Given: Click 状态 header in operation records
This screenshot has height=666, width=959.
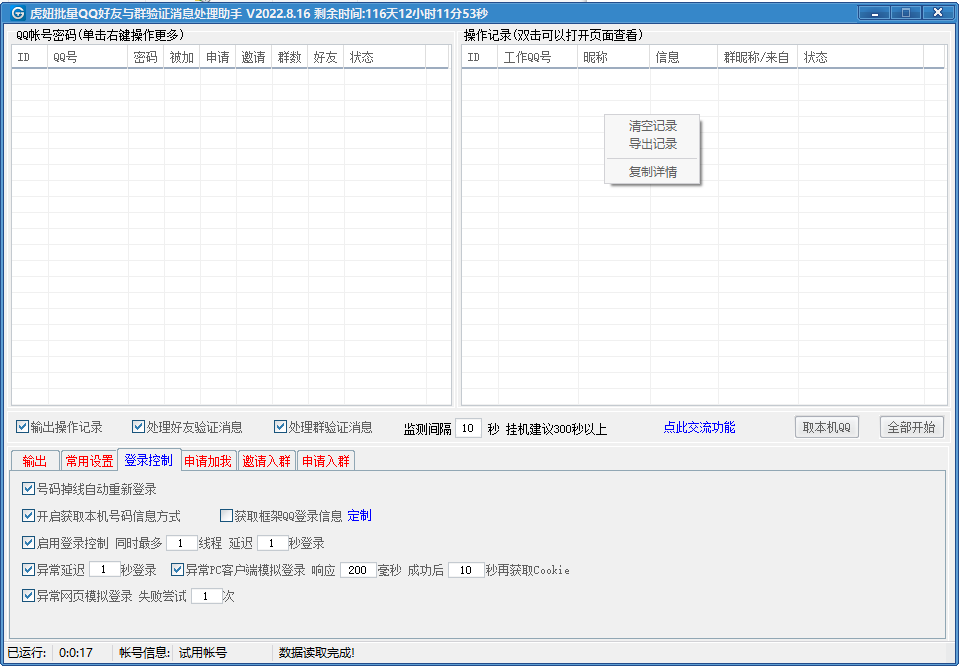Looking at the screenshot, I should pos(861,57).
